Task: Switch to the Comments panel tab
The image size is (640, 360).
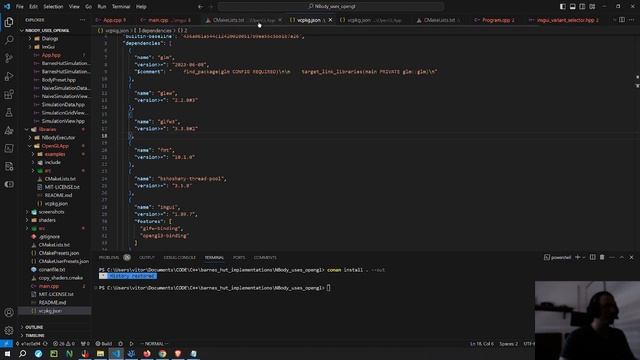Action: coord(265,258)
